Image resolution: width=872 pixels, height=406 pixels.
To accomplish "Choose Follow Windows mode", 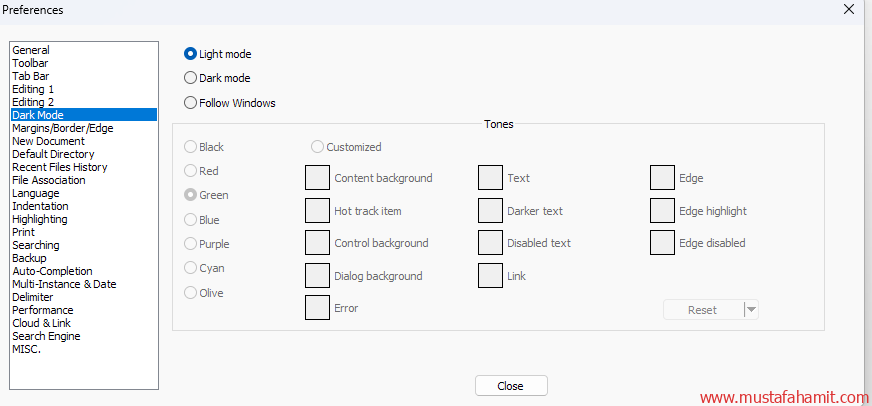I will pyautogui.click(x=191, y=103).
